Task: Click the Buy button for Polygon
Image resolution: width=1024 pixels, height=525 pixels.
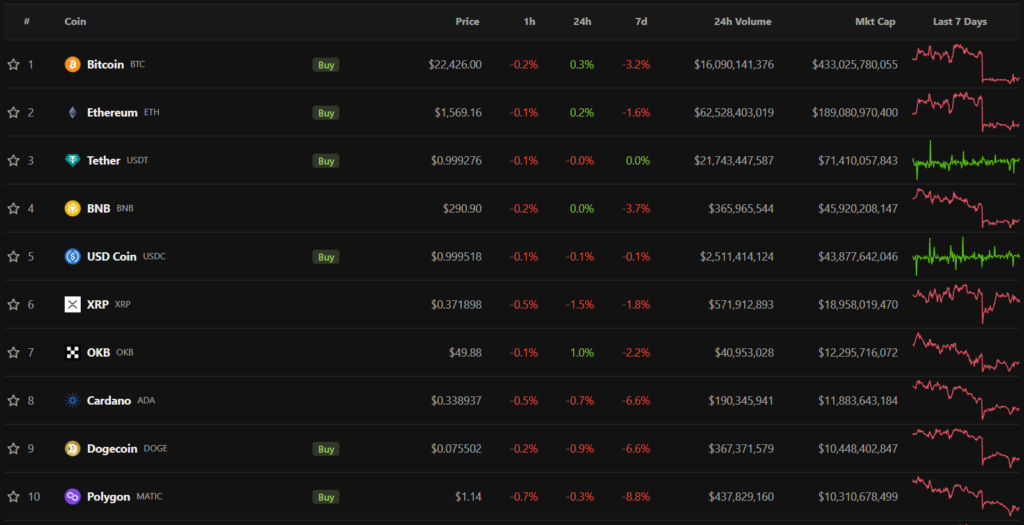Action: click(x=326, y=497)
